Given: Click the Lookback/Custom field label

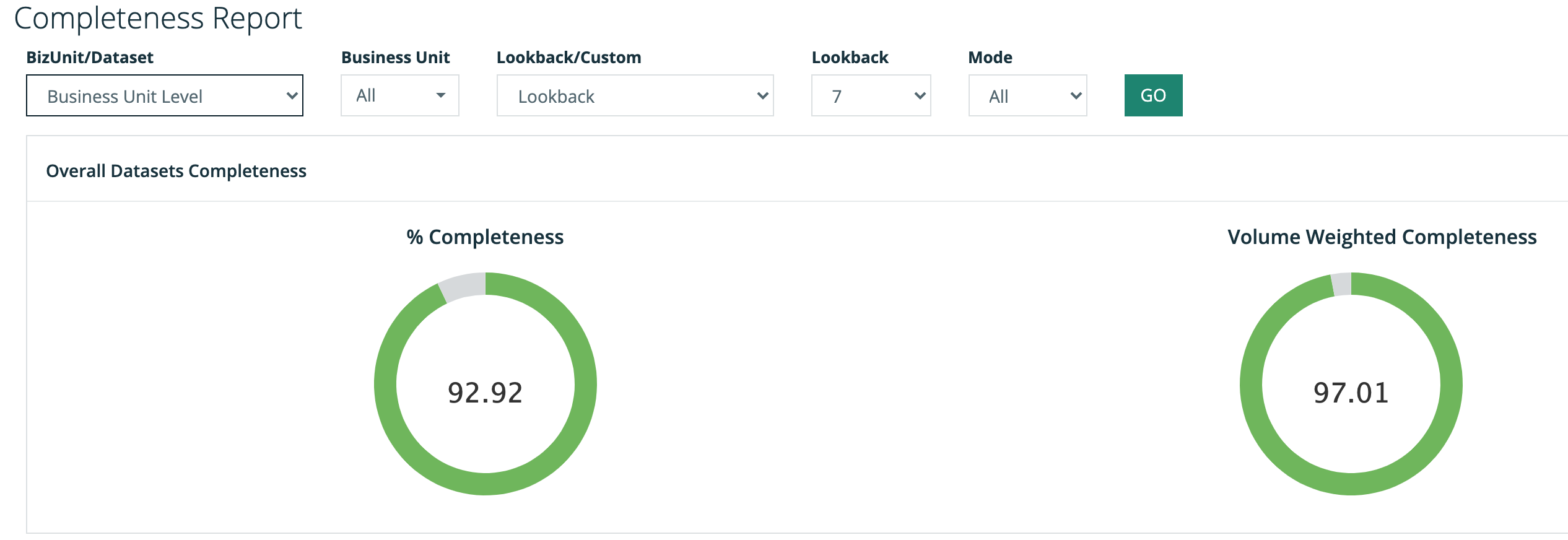Looking at the screenshot, I should coord(568,58).
